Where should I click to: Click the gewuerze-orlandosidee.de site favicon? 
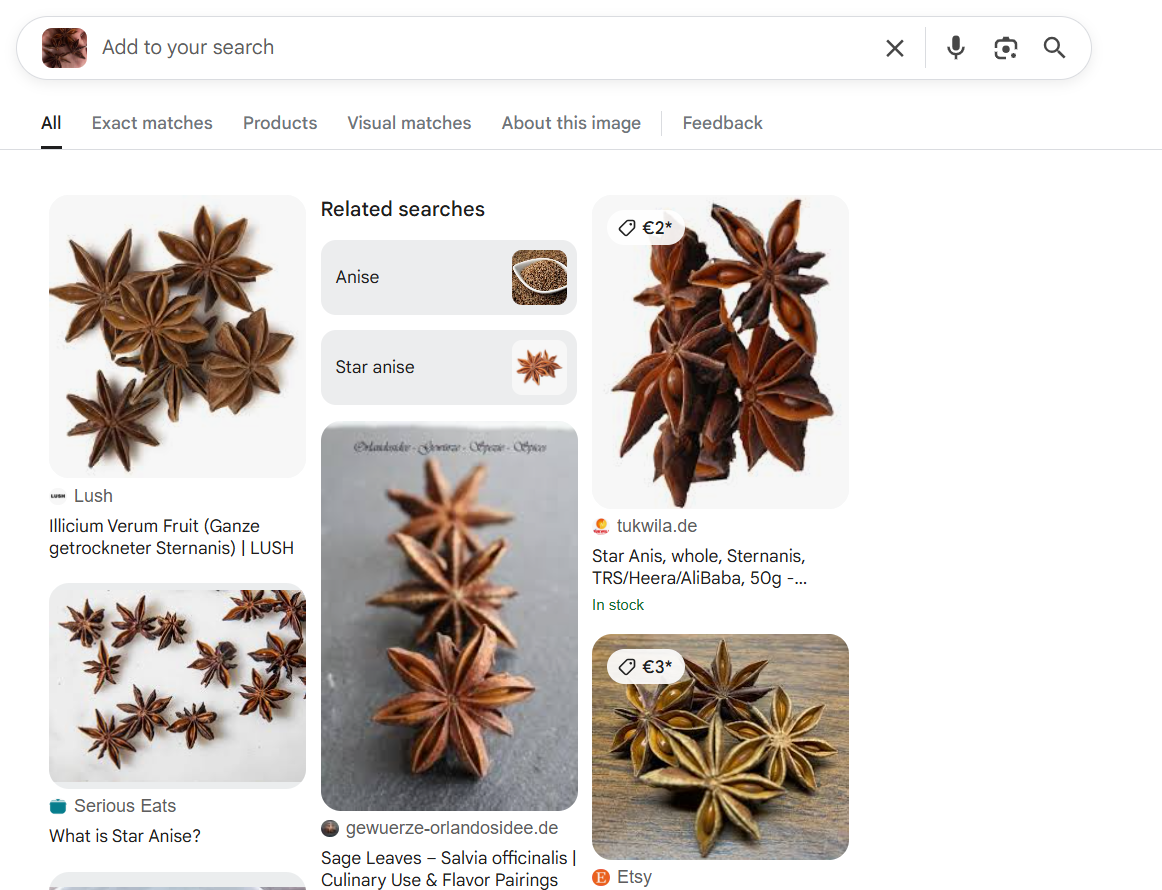329,828
